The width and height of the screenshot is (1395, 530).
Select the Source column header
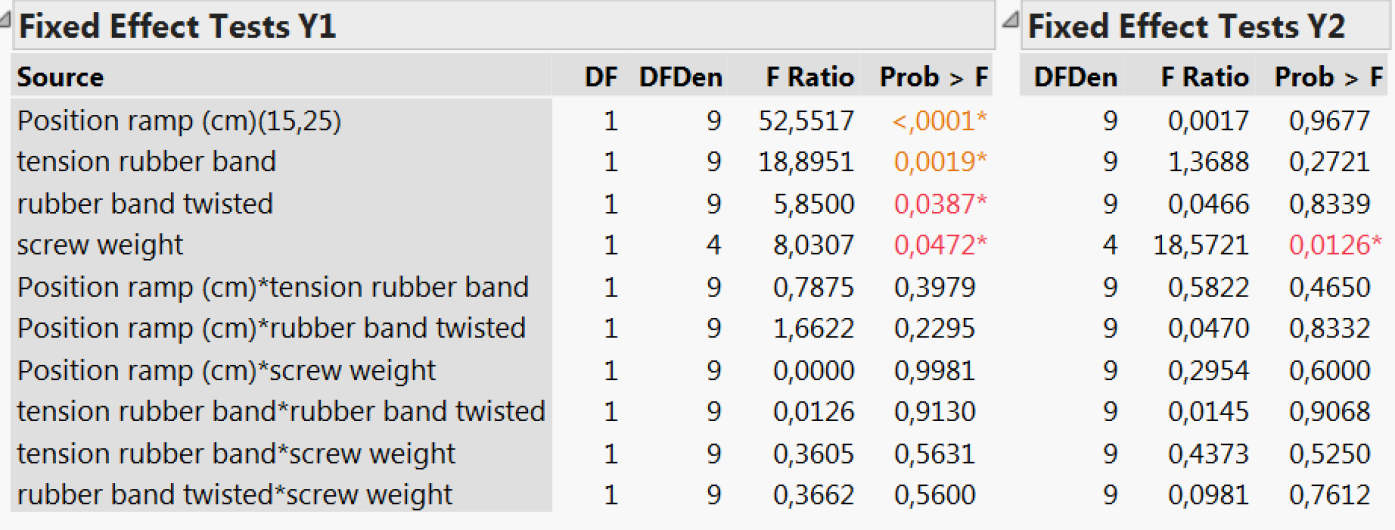[x=61, y=77]
